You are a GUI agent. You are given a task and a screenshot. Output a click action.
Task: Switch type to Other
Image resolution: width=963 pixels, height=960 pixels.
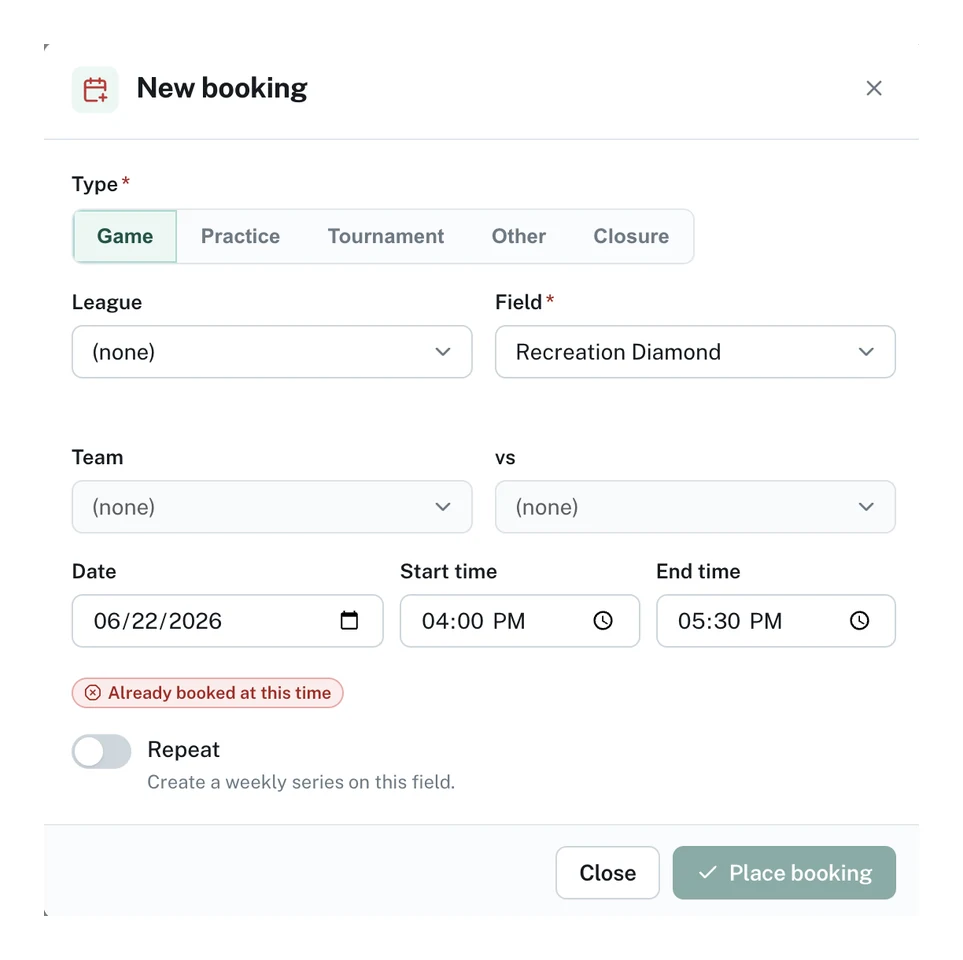[518, 236]
